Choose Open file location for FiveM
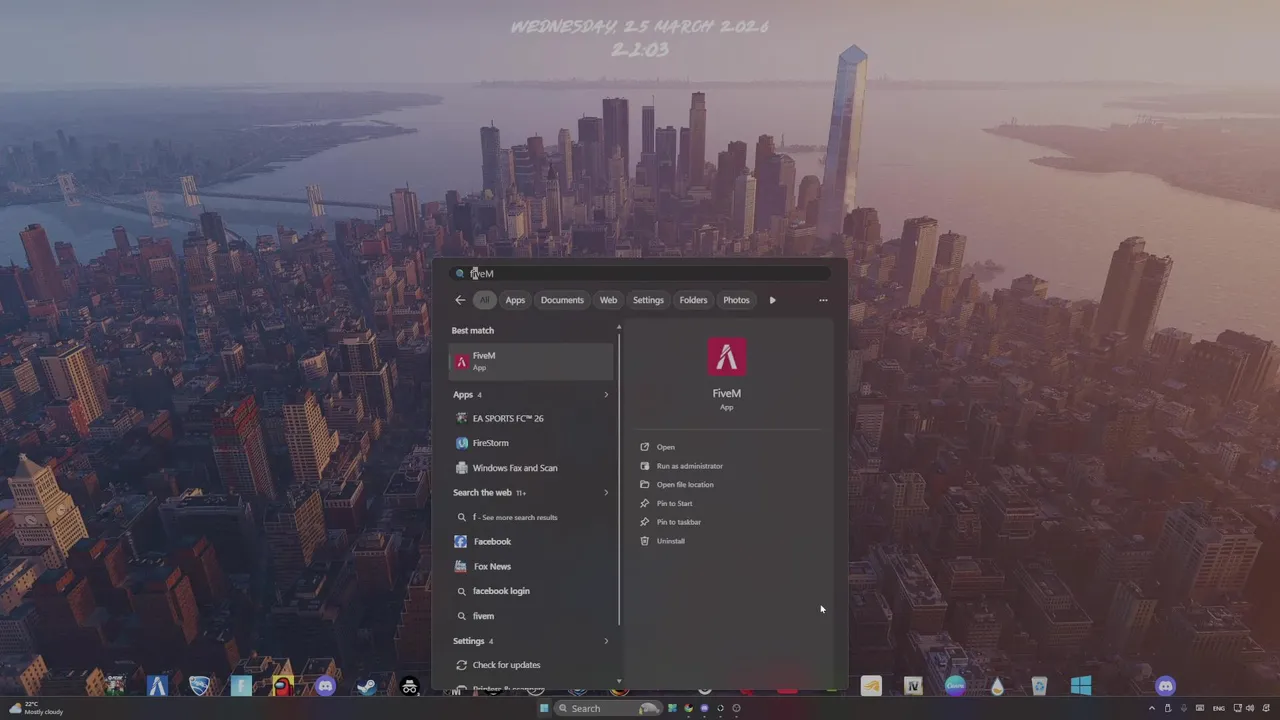 tap(677, 485)
